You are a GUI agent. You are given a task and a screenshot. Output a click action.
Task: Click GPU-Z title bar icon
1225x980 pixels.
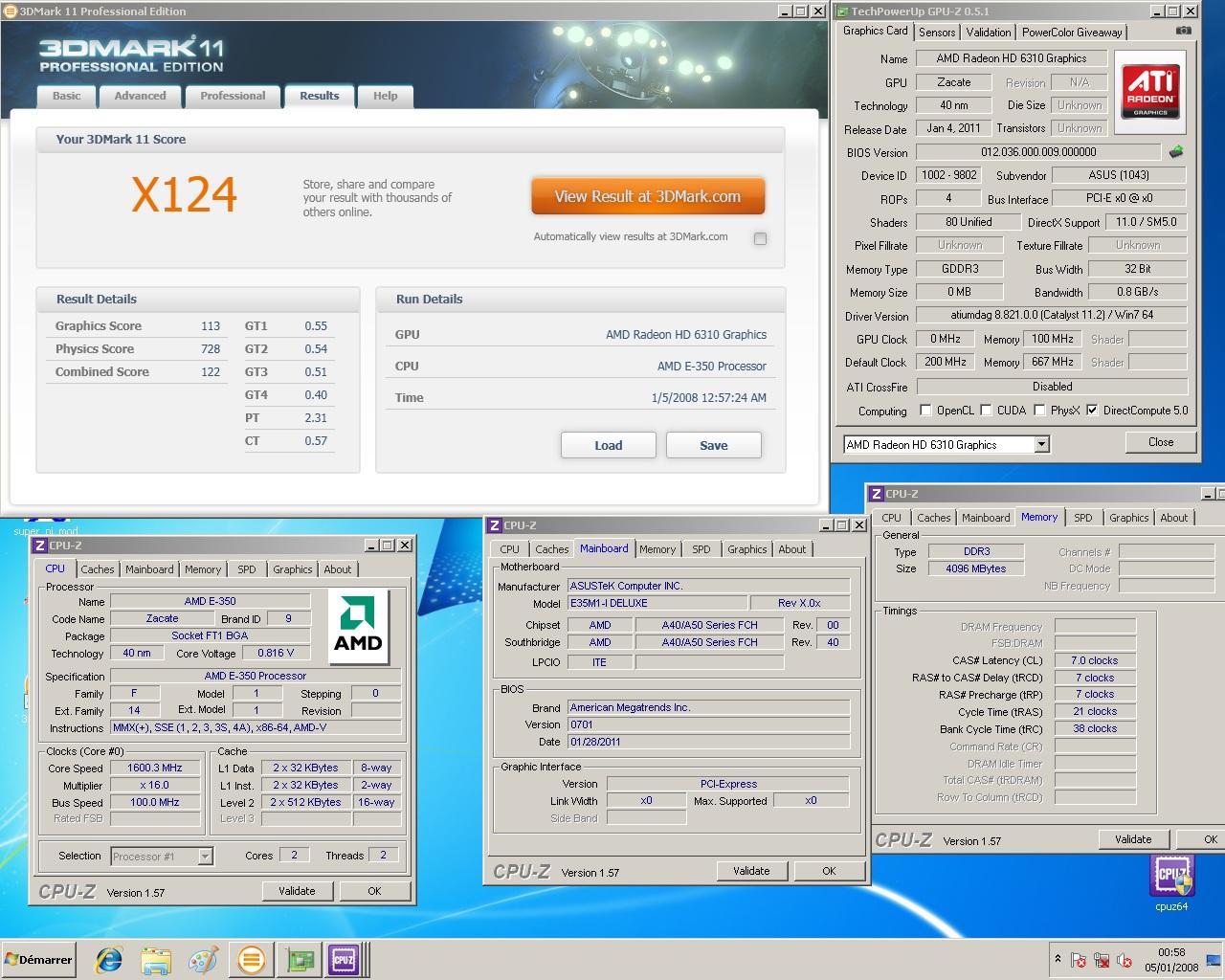point(842,11)
